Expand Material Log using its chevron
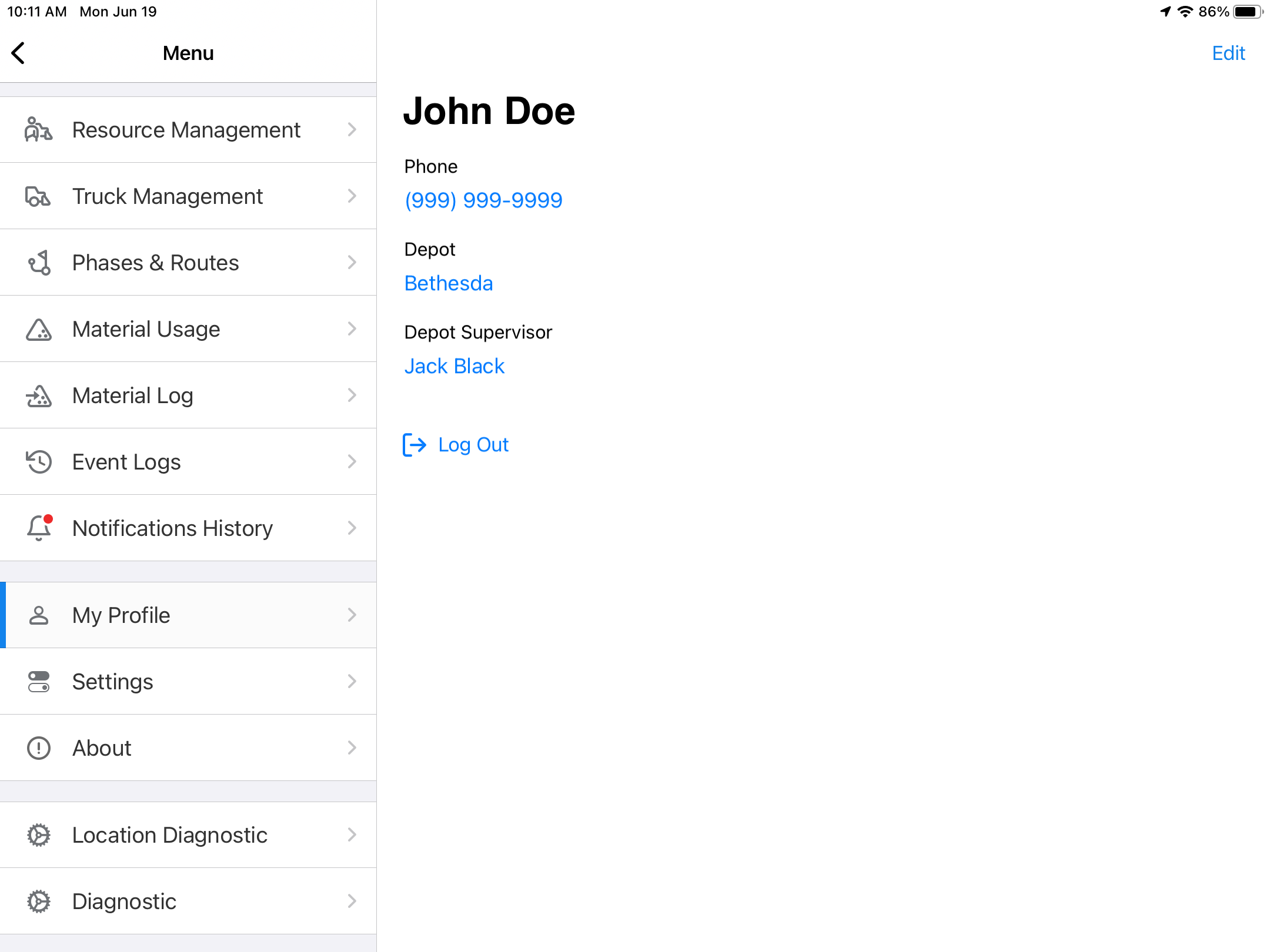This screenshot has width=1270, height=952. click(352, 395)
